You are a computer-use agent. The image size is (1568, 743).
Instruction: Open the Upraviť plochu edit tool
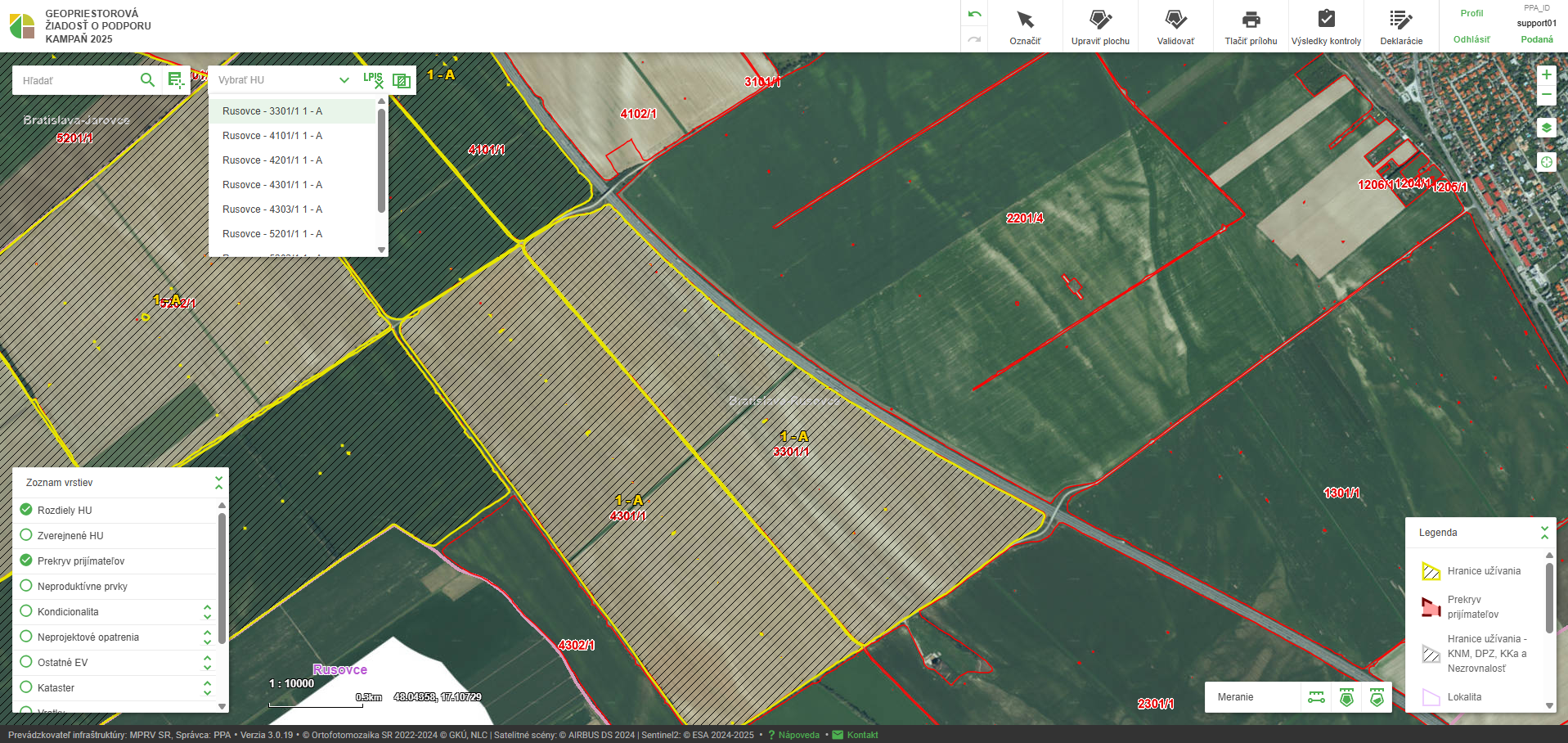click(1100, 27)
